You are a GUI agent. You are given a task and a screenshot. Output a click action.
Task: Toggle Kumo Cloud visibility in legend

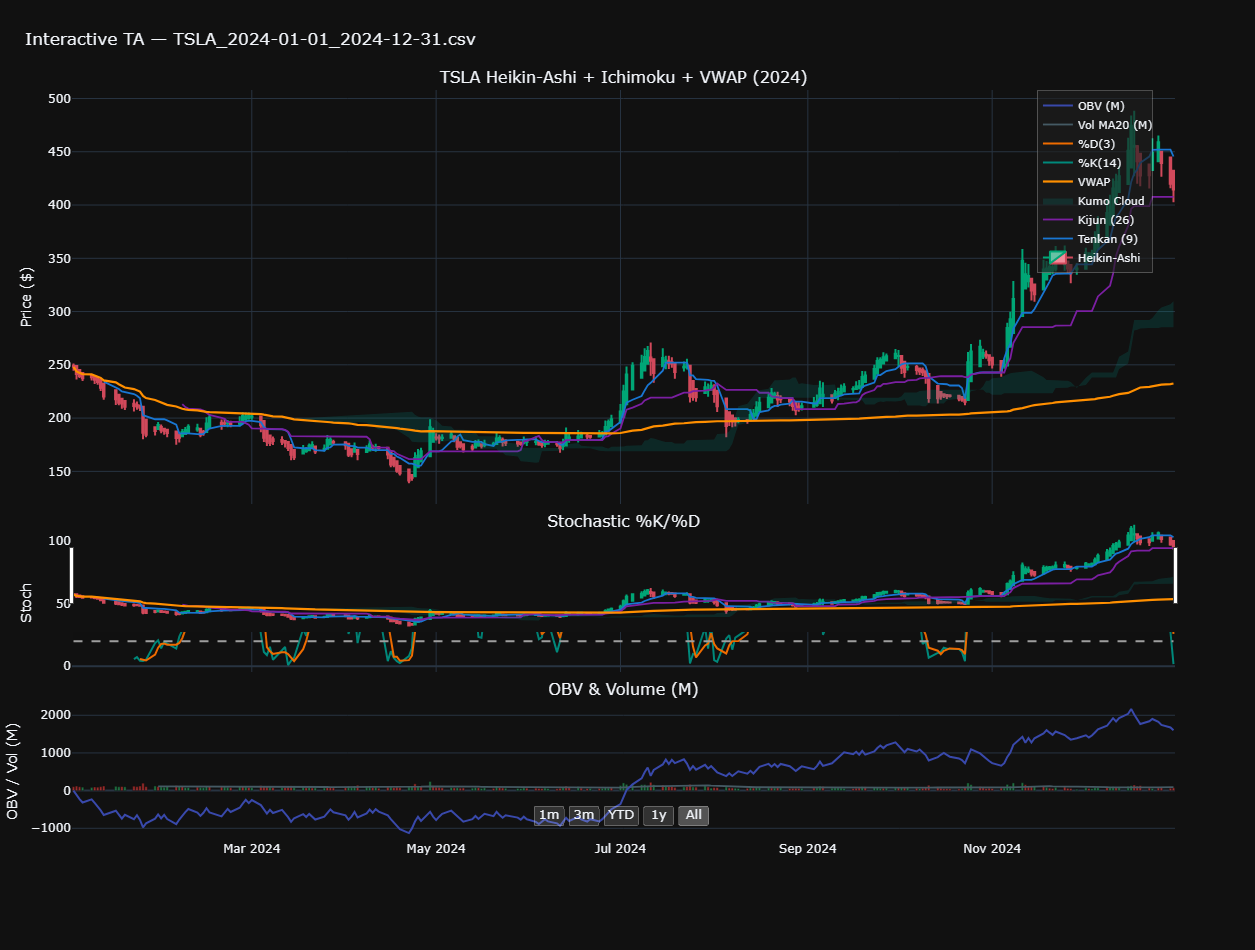[x=1110, y=201]
